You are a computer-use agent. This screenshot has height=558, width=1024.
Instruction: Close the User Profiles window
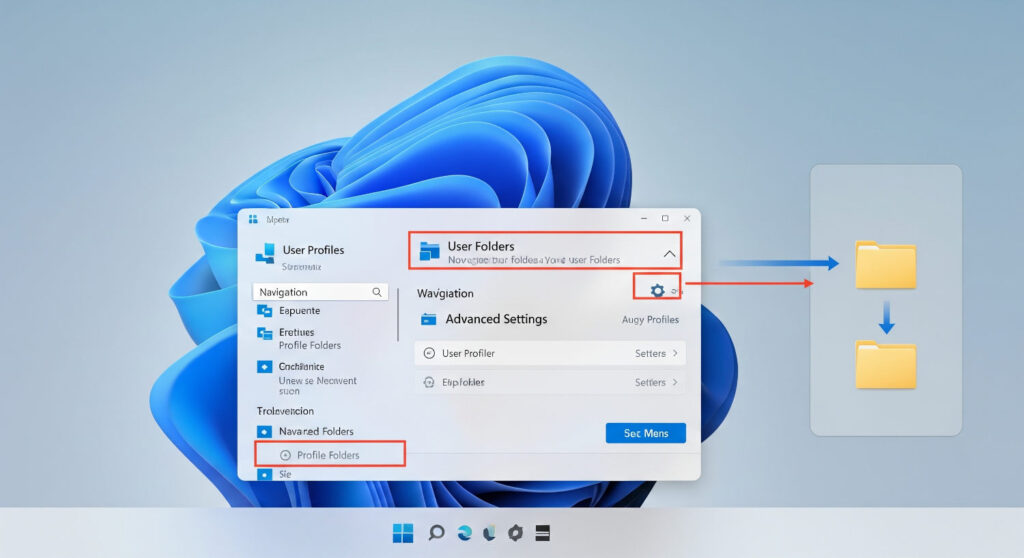point(687,218)
